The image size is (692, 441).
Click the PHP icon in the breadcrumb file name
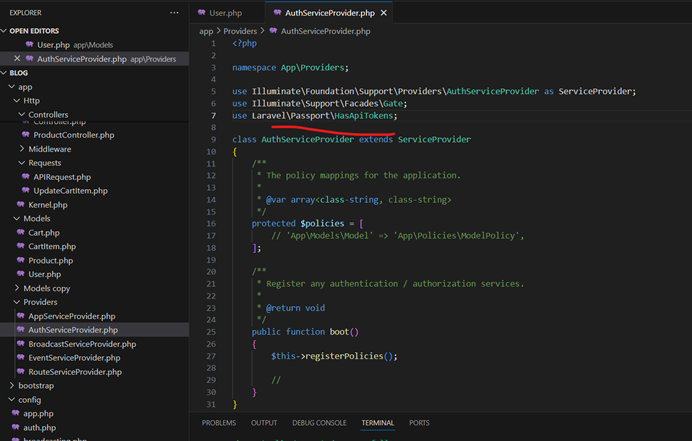pos(274,31)
